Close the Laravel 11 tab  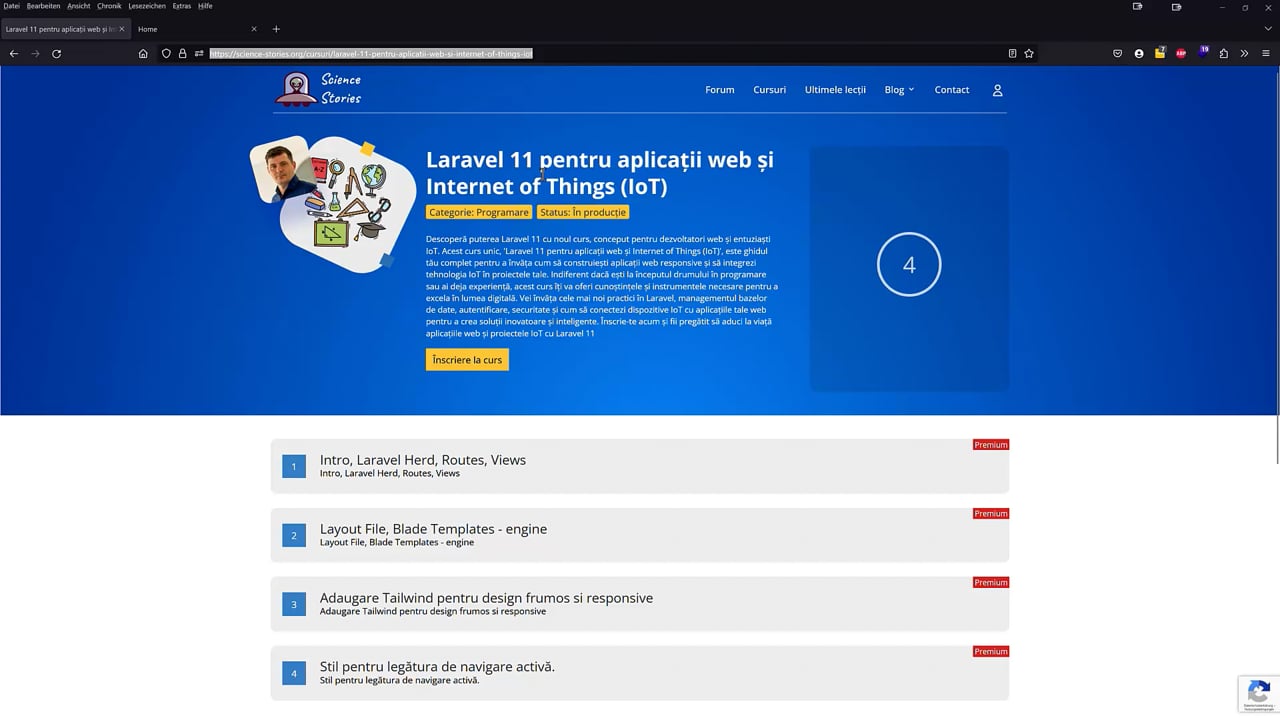click(122, 29)
